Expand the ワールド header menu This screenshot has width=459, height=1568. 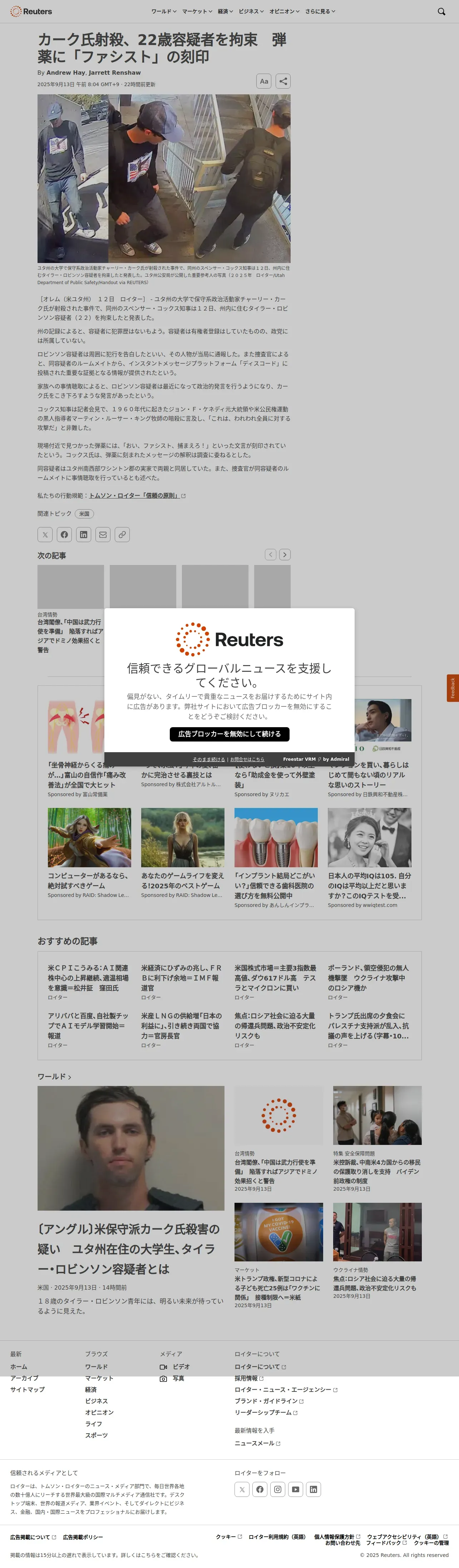click(164, 11)
